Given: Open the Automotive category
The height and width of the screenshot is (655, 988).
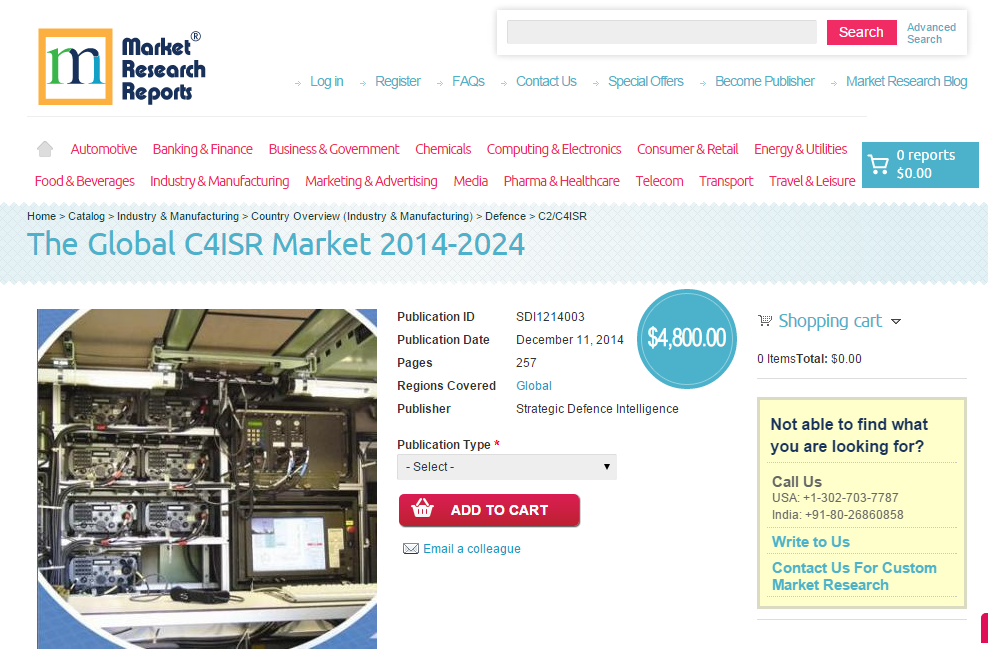Looking at the screenshot, I should click(x=103, y=148).
